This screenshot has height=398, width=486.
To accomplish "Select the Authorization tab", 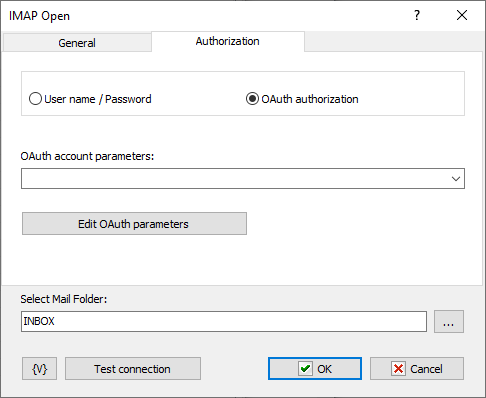I will click(x=228, y=41).
